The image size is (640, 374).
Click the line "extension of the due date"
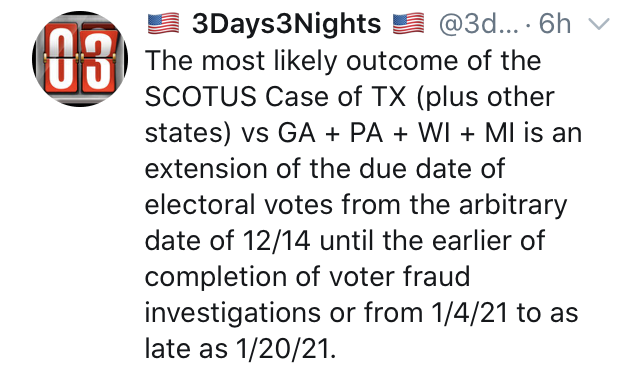click(325, 169)
